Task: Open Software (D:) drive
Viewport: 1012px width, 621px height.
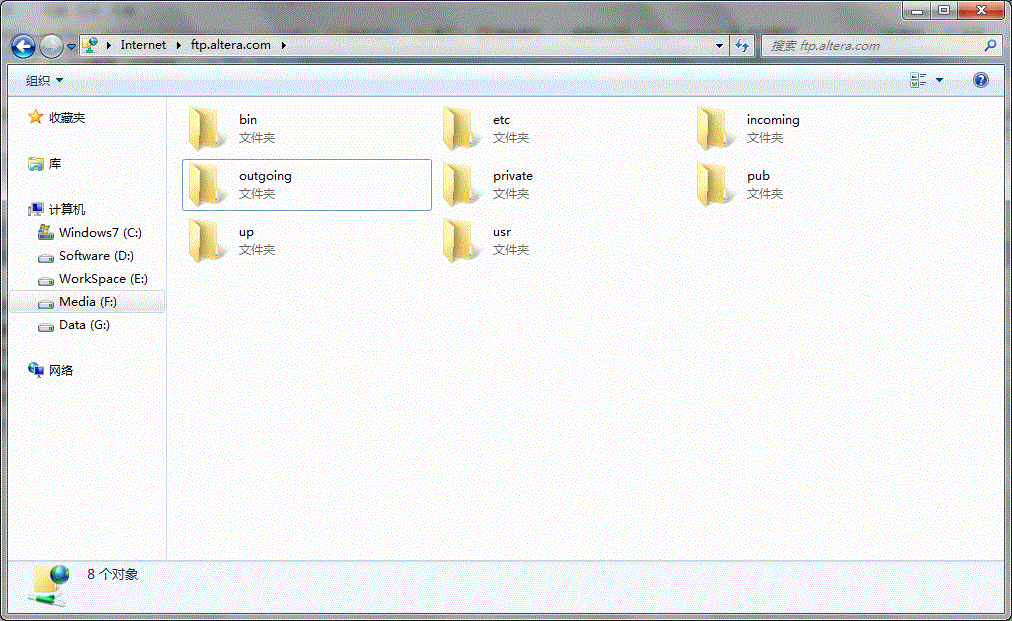Action: click(x=96, y=256)
